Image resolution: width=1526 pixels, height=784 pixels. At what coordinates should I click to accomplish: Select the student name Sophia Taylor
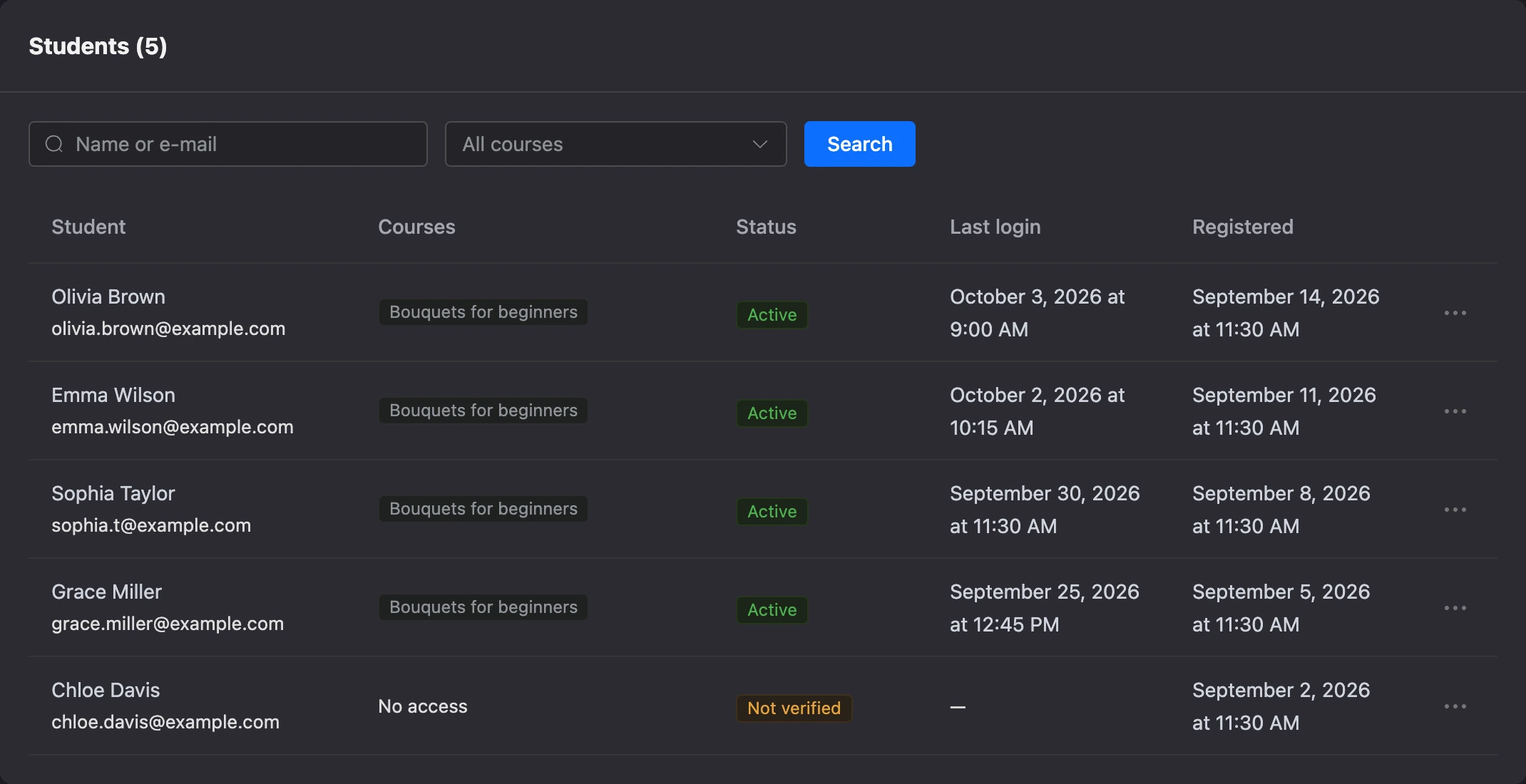pyautogui.click(x=113, y=493)
